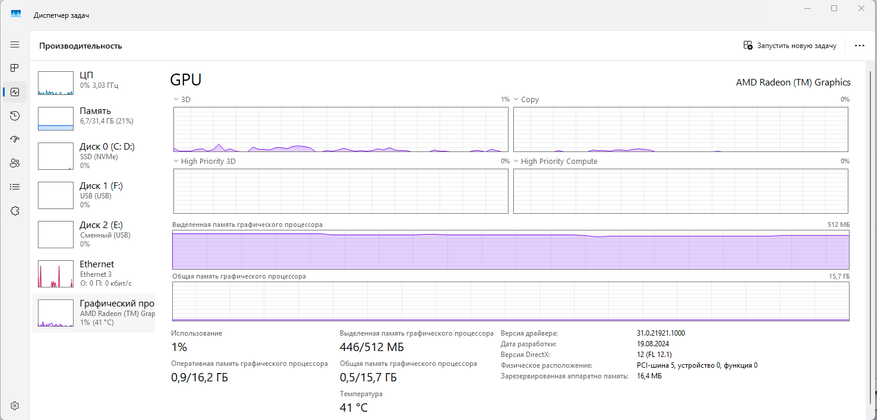Open the three-dots more options menu
The image size is (877, 420).
point(859,46)
